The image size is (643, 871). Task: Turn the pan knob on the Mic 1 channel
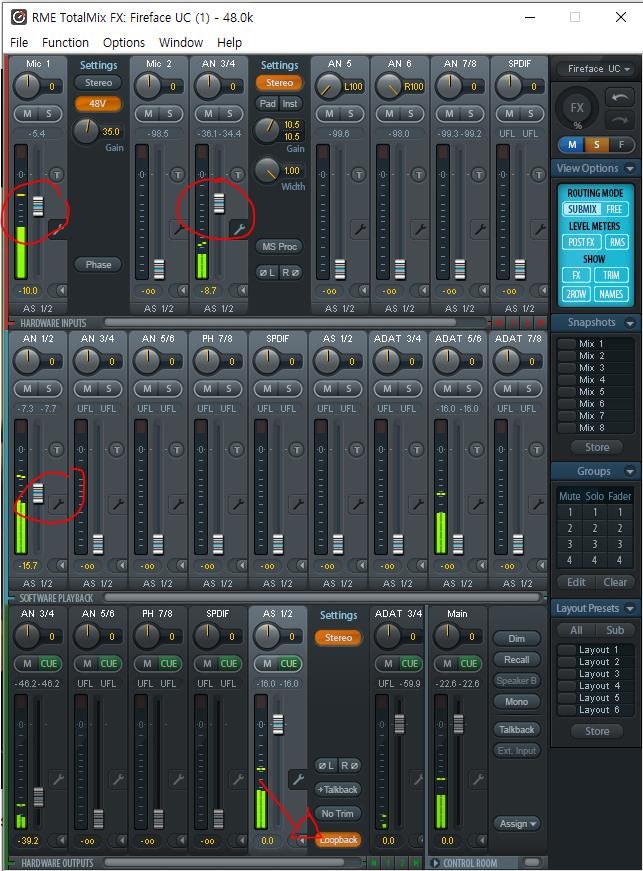[26, 86]
